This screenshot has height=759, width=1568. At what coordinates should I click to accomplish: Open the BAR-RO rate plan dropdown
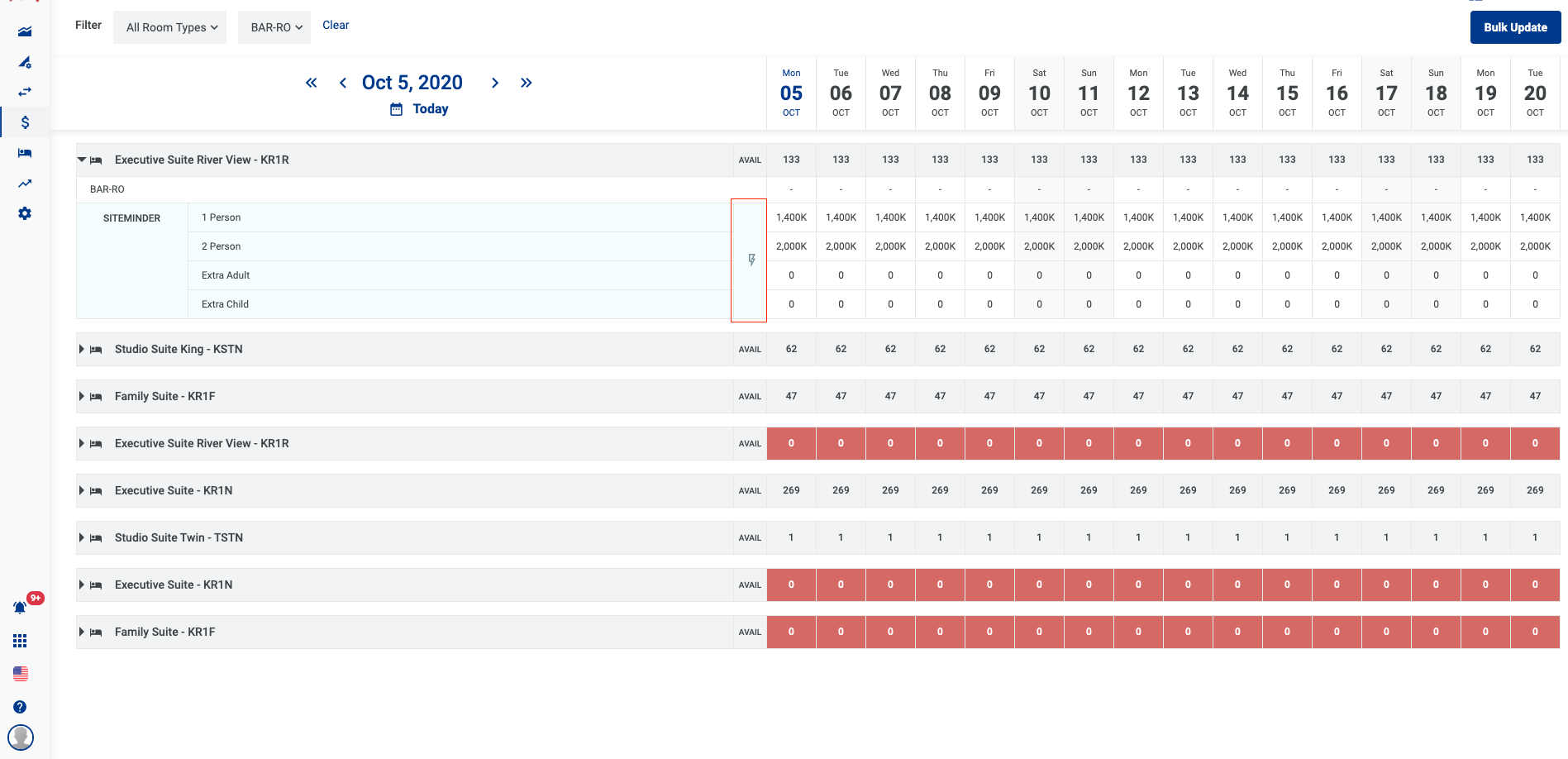pyautogui.click(x=275, y=27)
